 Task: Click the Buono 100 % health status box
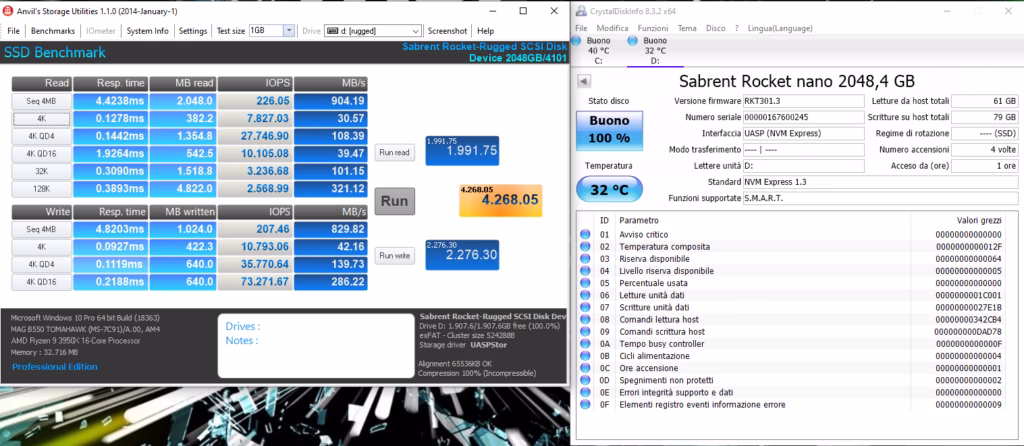point(609,130)
